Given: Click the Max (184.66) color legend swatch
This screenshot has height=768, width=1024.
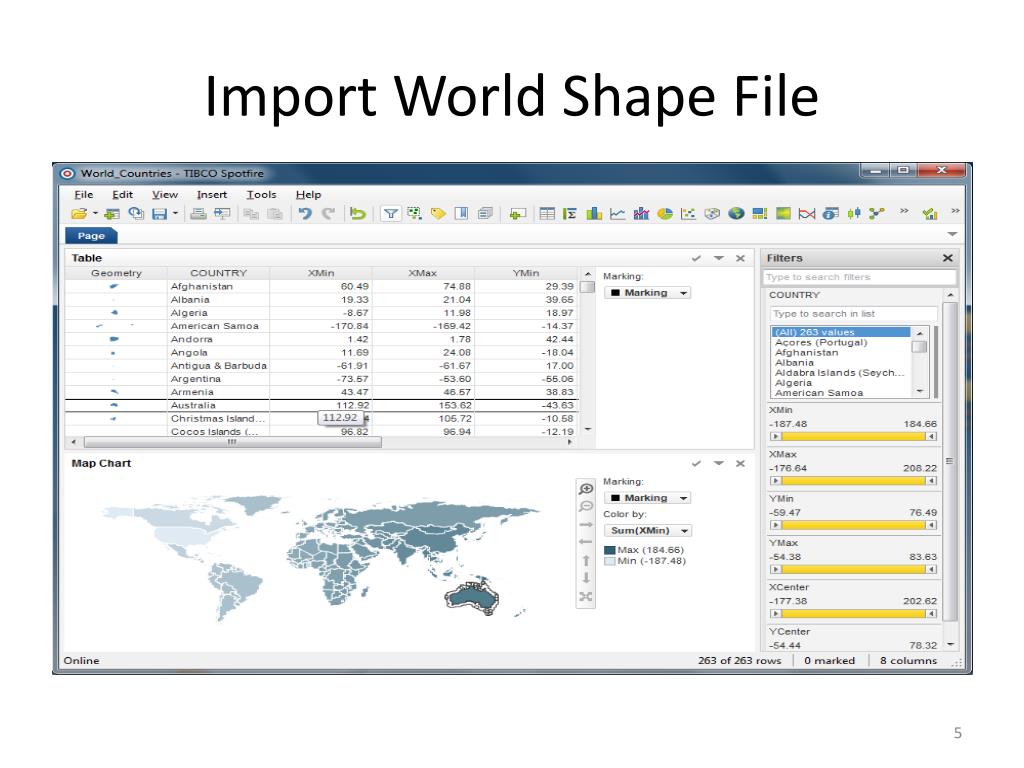Looking at the screenshot, I should point(610,551).
